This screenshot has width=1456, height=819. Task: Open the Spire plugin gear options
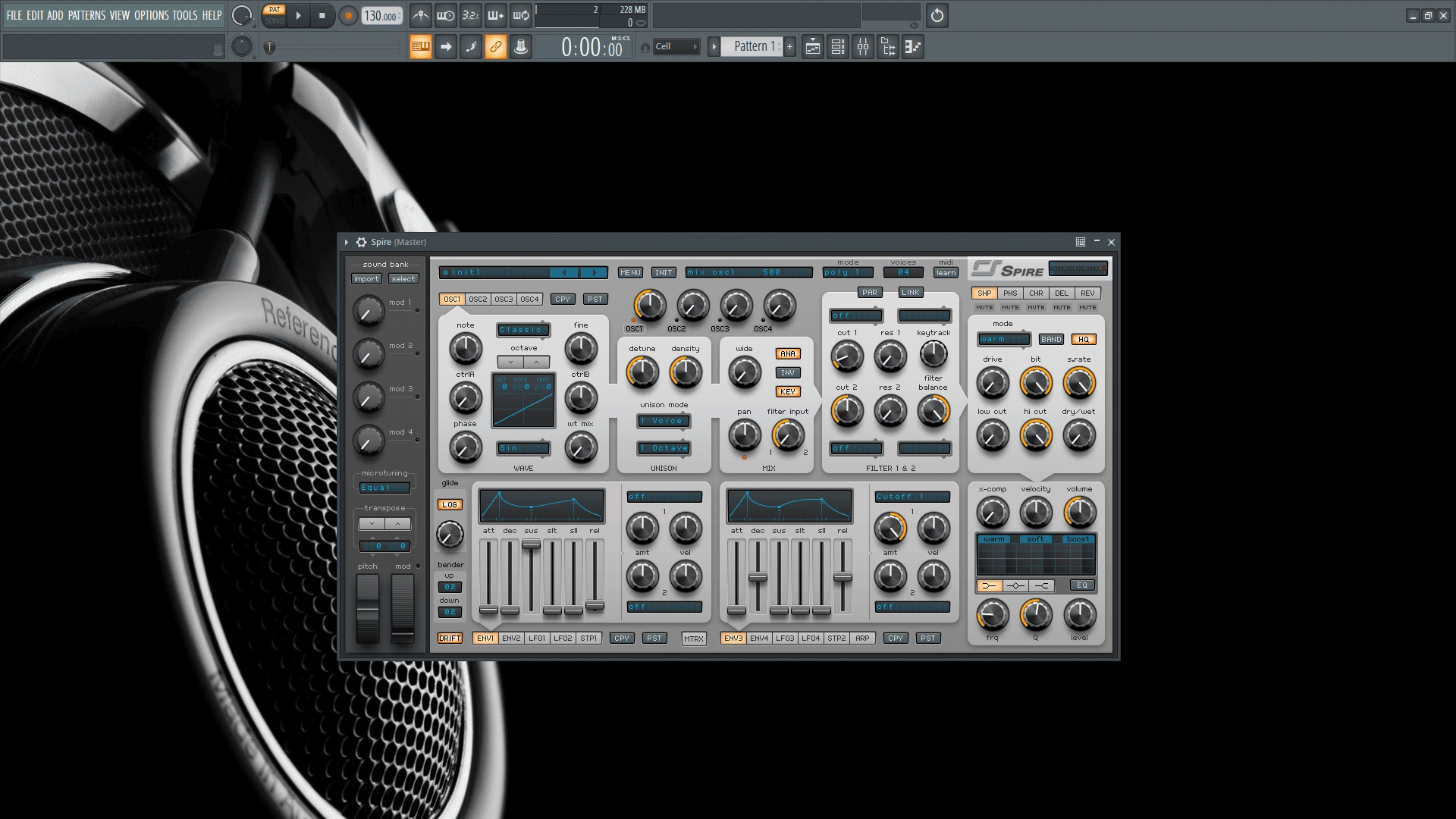tap(362, 242)
